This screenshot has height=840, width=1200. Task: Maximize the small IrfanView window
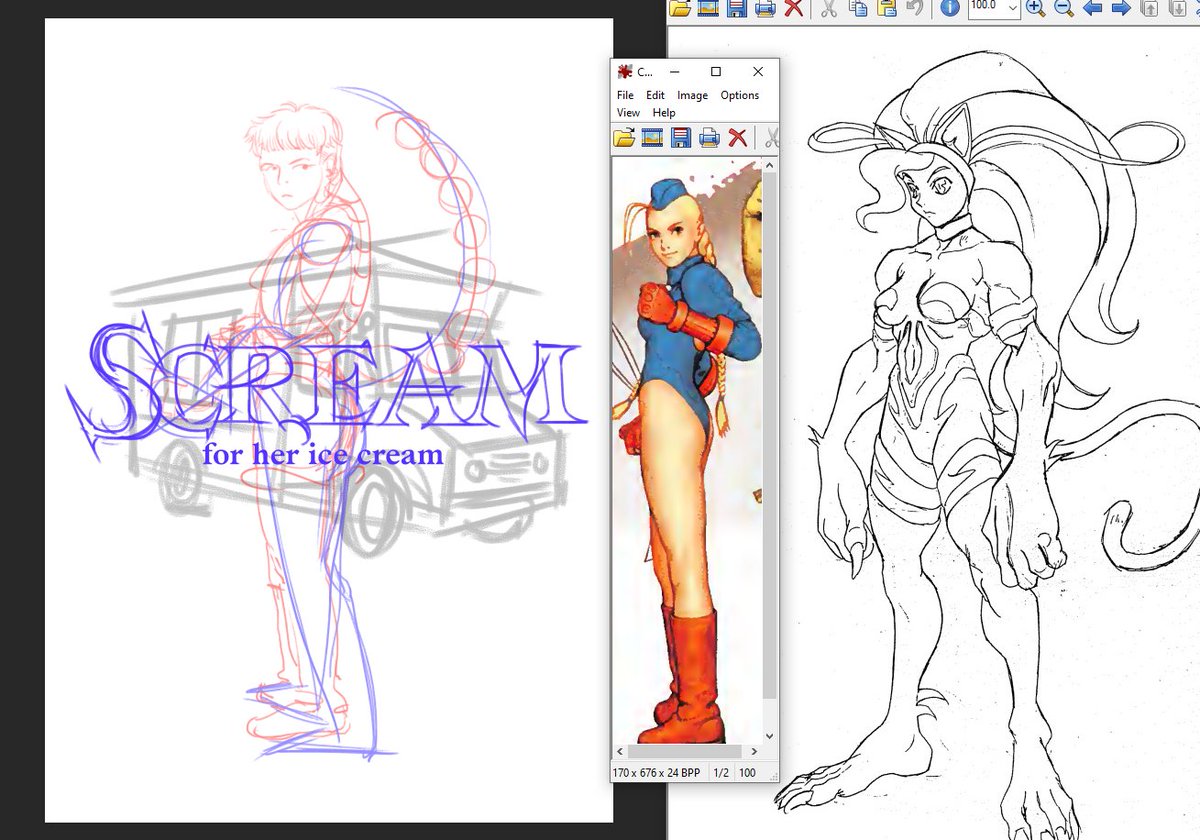pos(716,72)
